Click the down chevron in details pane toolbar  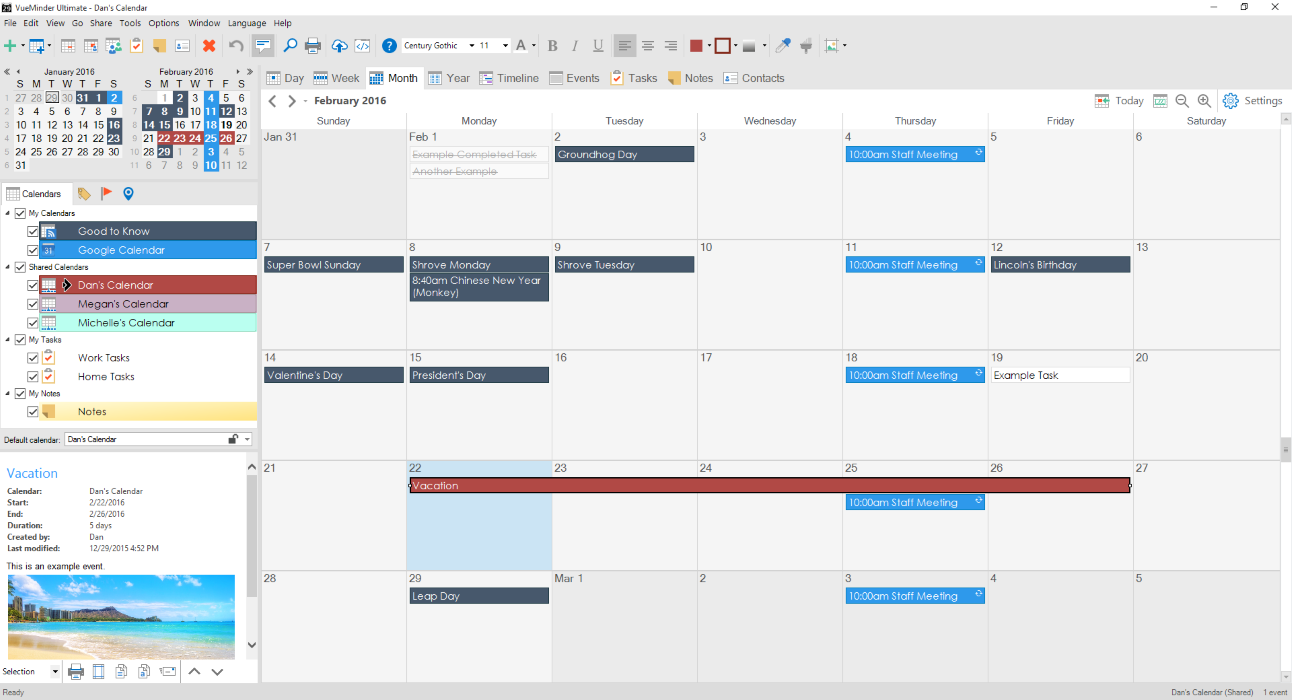tap(217, 671)
